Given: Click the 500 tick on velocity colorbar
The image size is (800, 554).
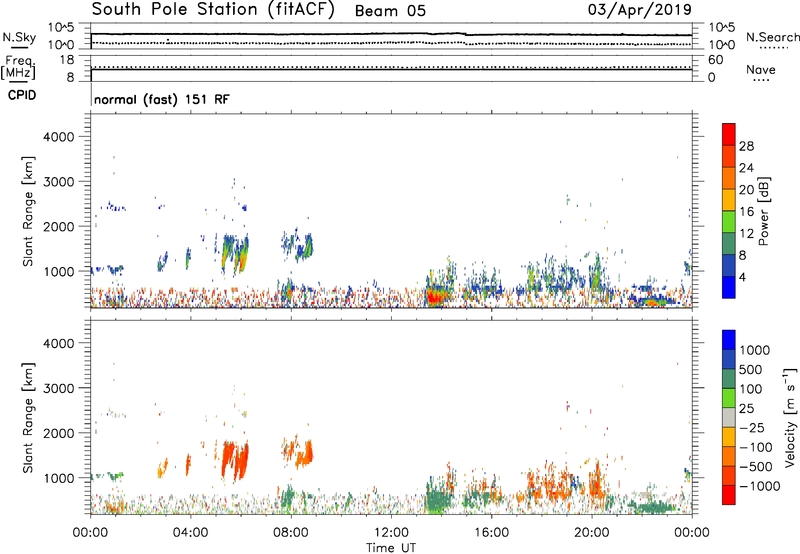Looking at the screenshot, I should click(751, 369).
